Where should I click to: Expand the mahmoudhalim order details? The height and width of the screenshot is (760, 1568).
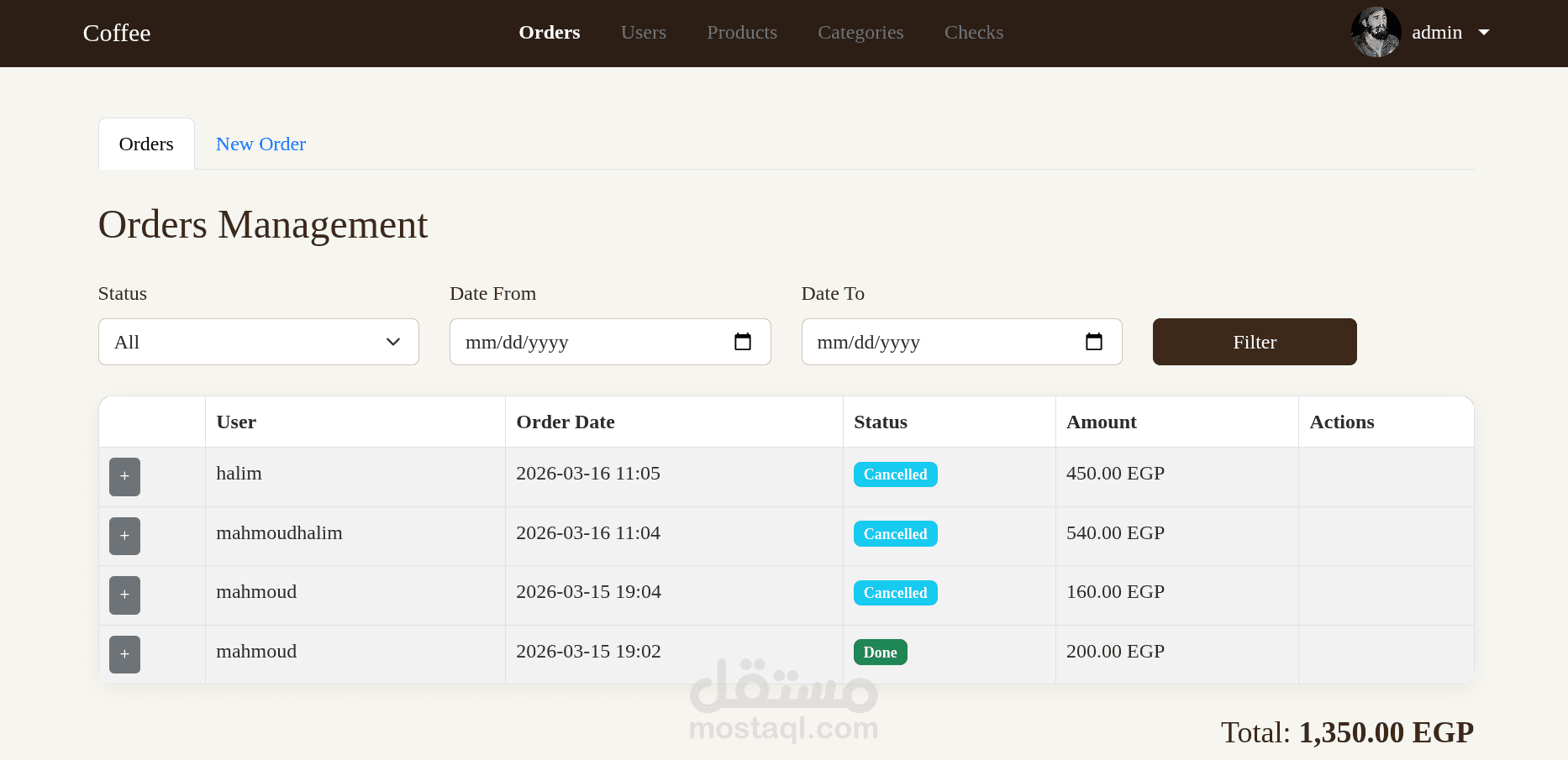coord(124,536)
